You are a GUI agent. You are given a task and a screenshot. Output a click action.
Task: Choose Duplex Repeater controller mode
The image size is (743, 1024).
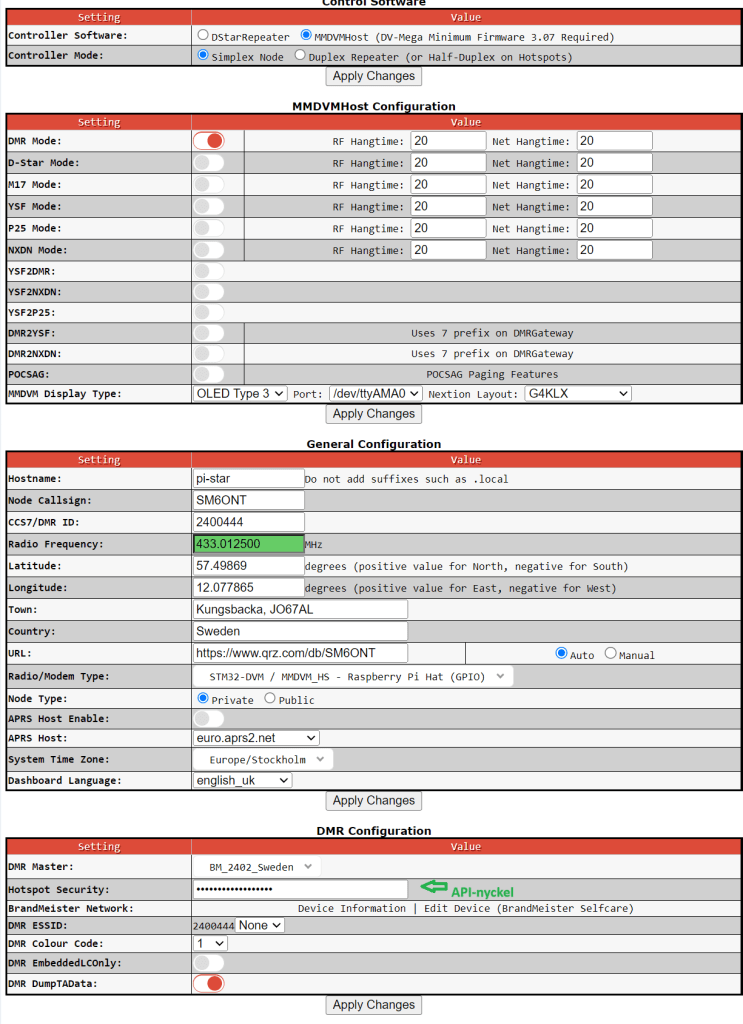300,56
